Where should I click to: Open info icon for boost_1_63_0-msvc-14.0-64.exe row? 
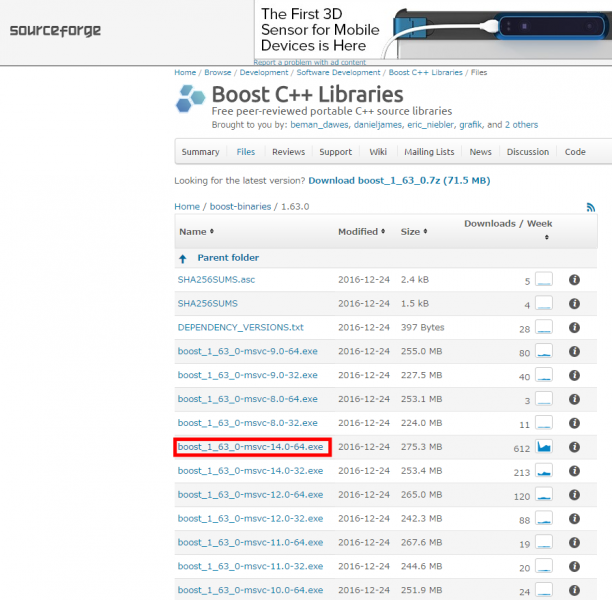(574, 447)
